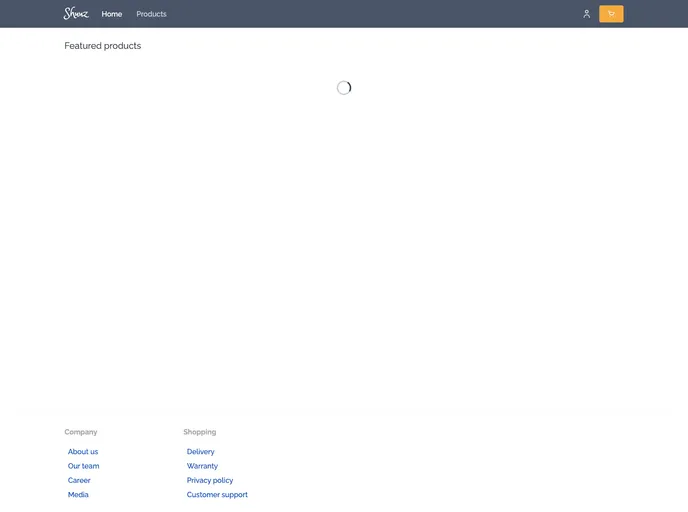Open the About us link

(x=83, y=451)
